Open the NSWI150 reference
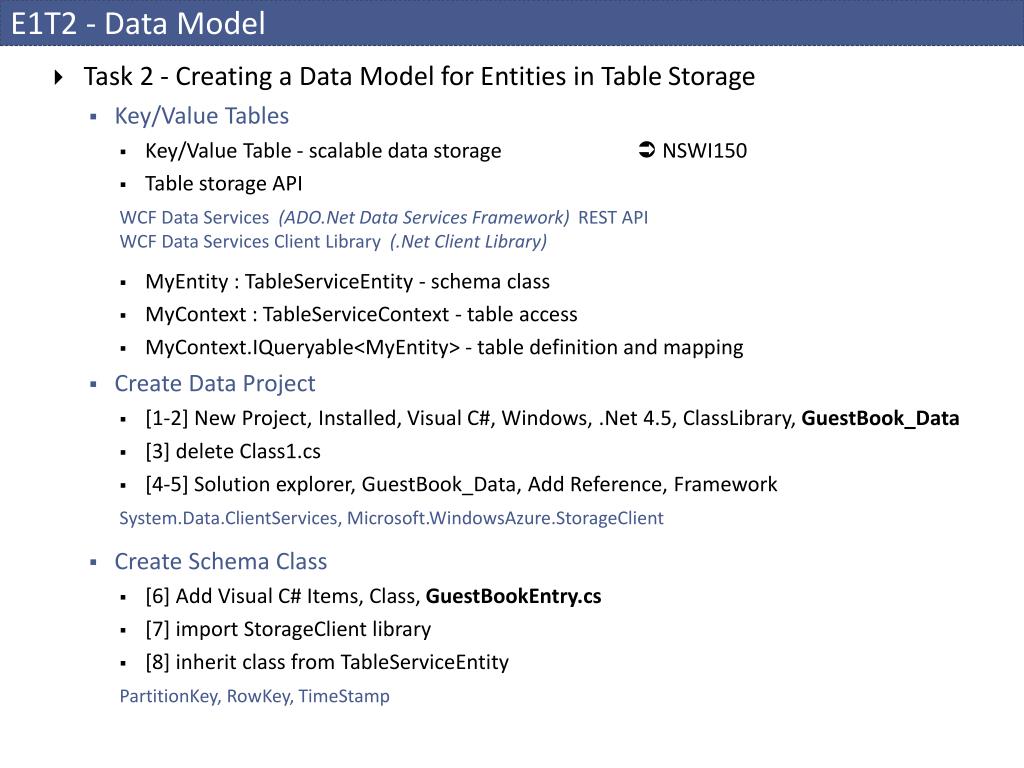This screenshot has width=1024, height=768. pos(704,151)
